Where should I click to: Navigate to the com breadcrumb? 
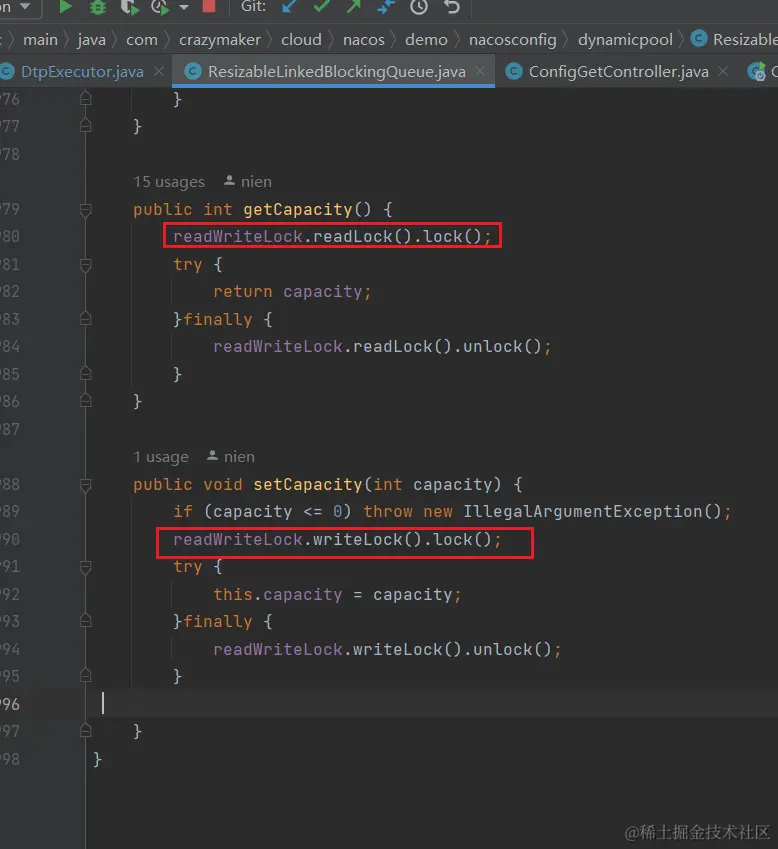141,40
